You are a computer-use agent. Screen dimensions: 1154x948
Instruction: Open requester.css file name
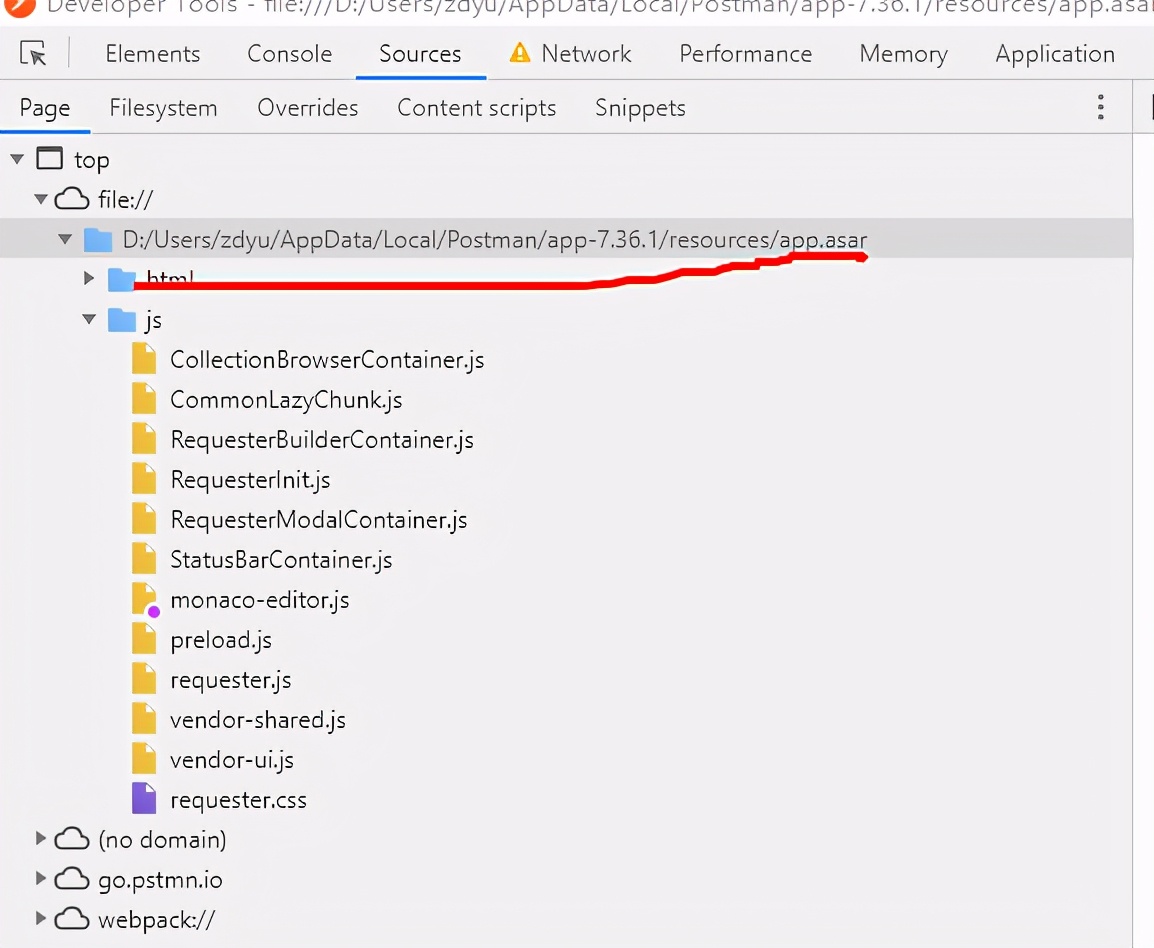pos(238,800)
